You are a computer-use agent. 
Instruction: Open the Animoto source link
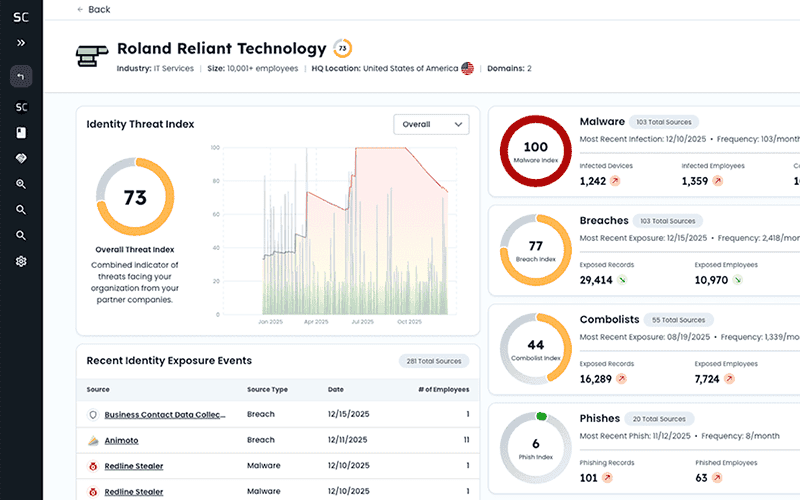[x=121, y=441]
